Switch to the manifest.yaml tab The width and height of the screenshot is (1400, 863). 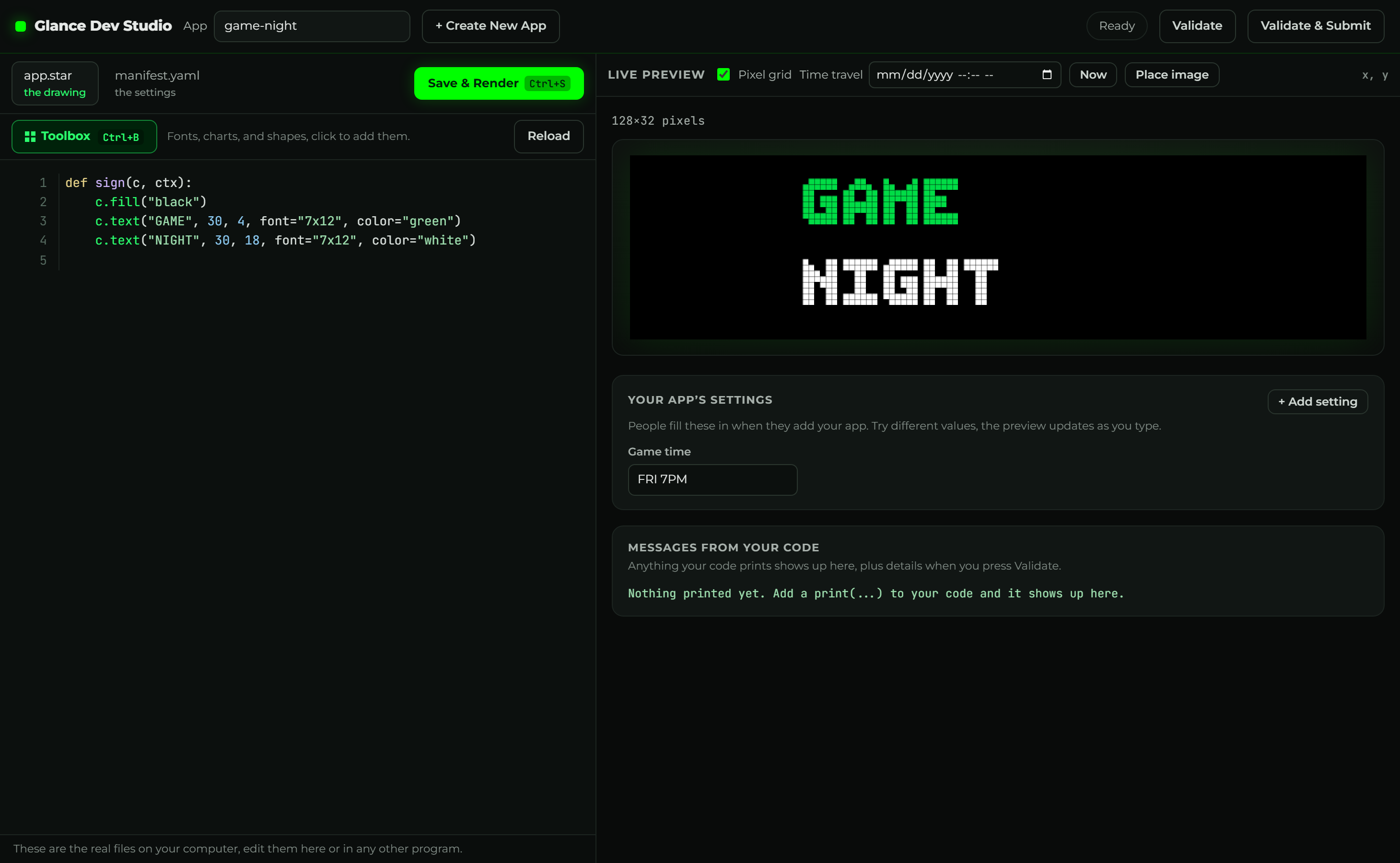click(157, 83)
